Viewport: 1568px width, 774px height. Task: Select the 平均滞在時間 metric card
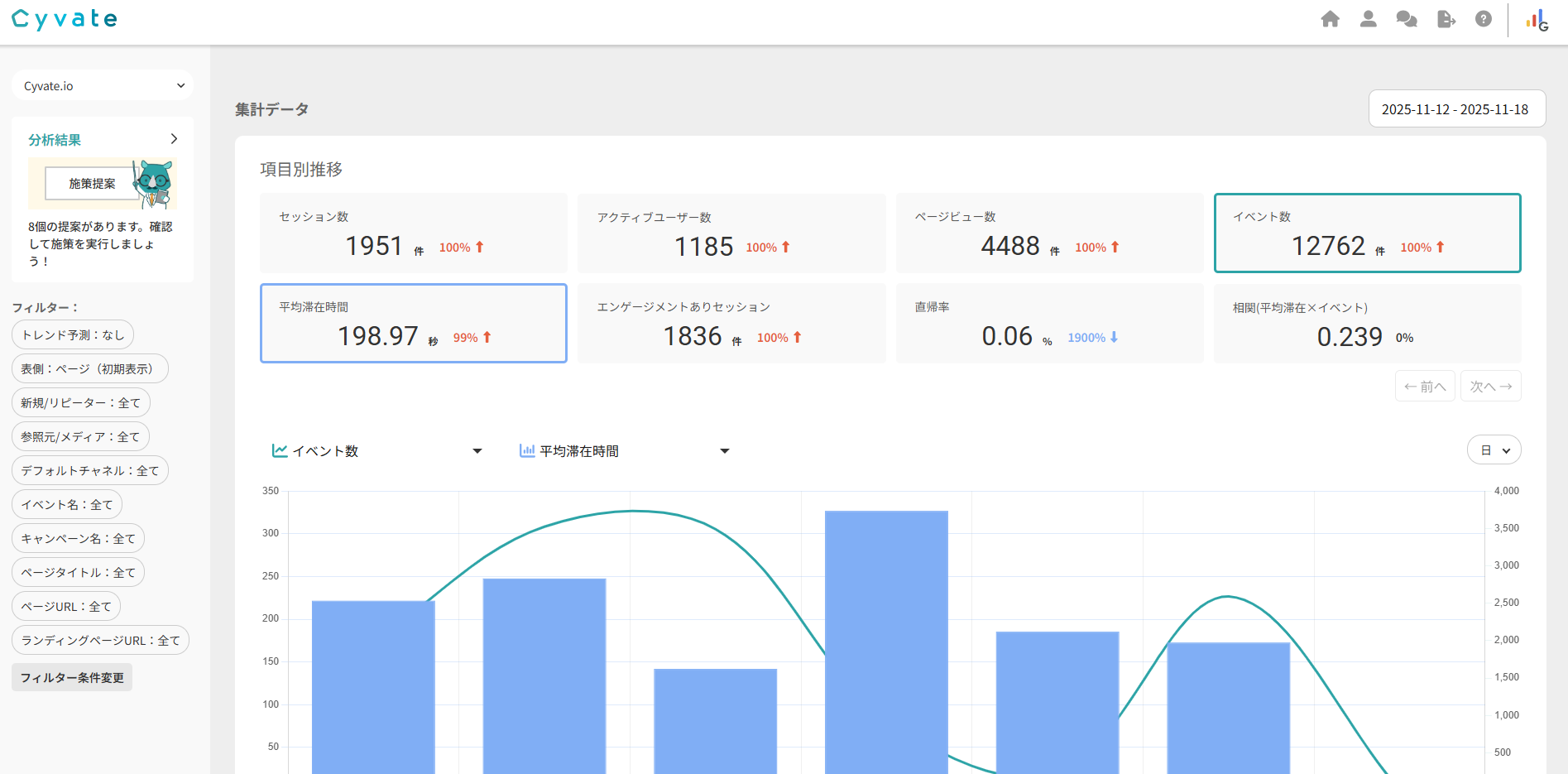[414, 323]
